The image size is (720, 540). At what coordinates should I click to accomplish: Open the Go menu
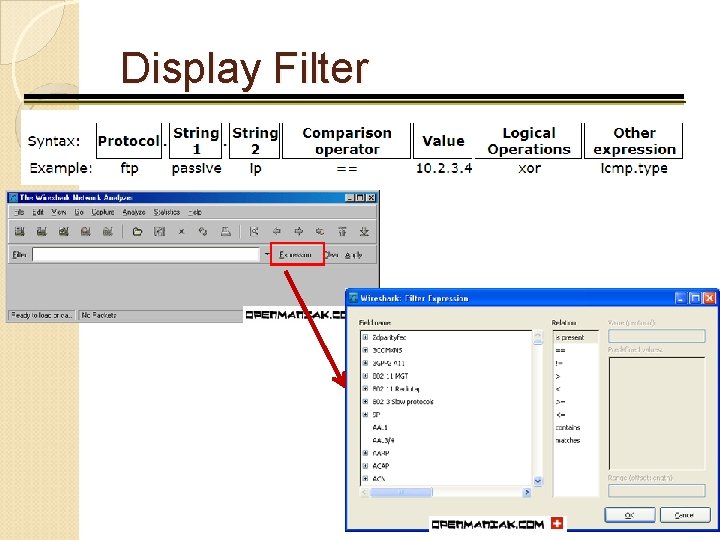coord(79,212)
